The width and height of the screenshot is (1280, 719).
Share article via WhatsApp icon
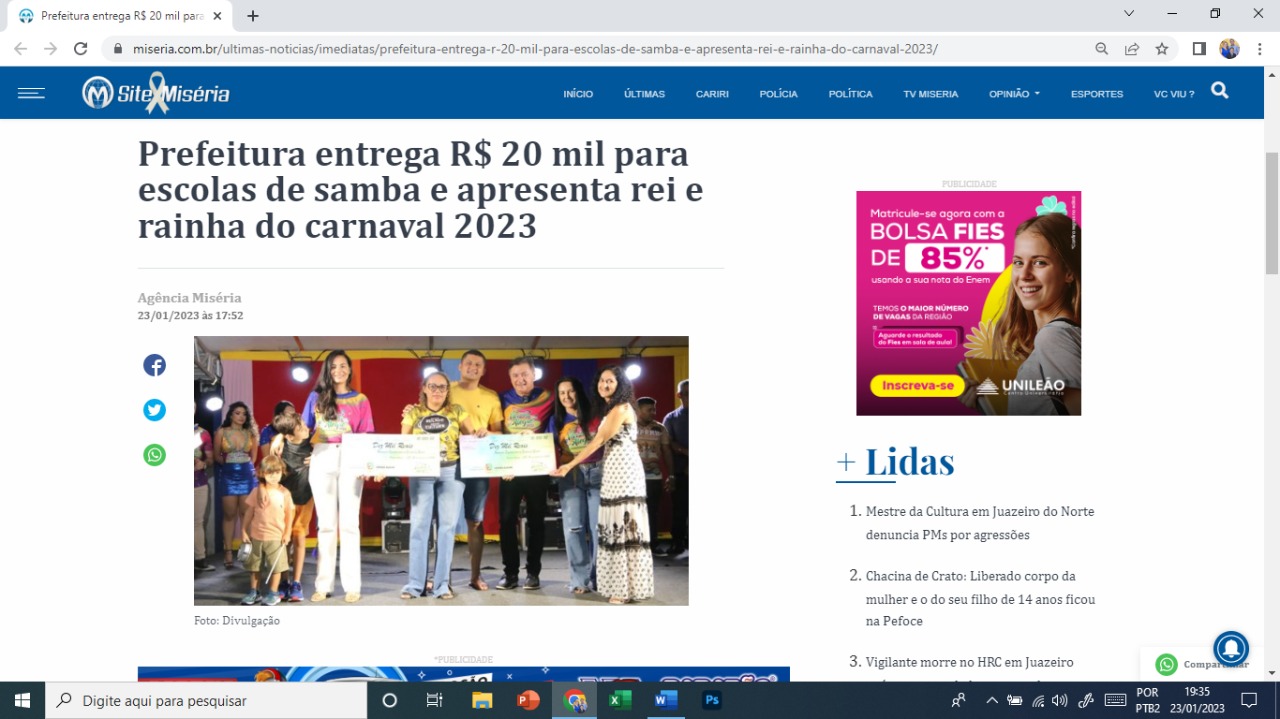154,455
